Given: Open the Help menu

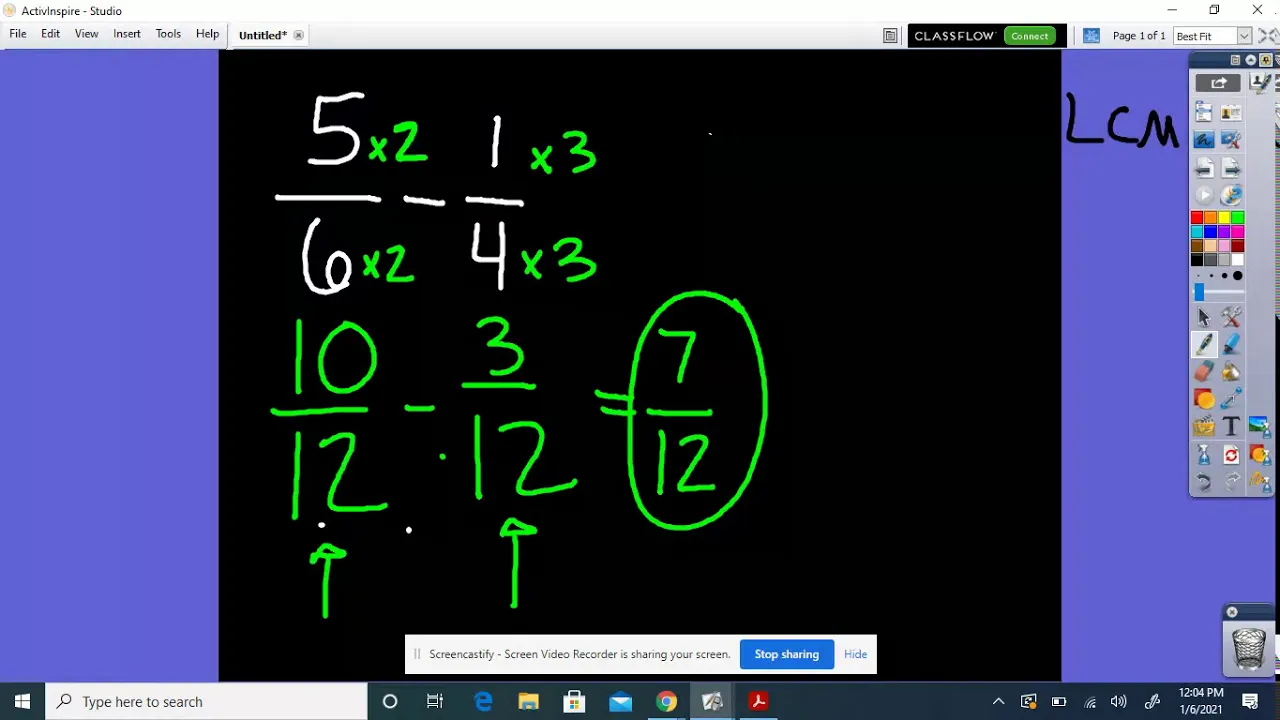Looking at the screenshot, I should point(207,34).
